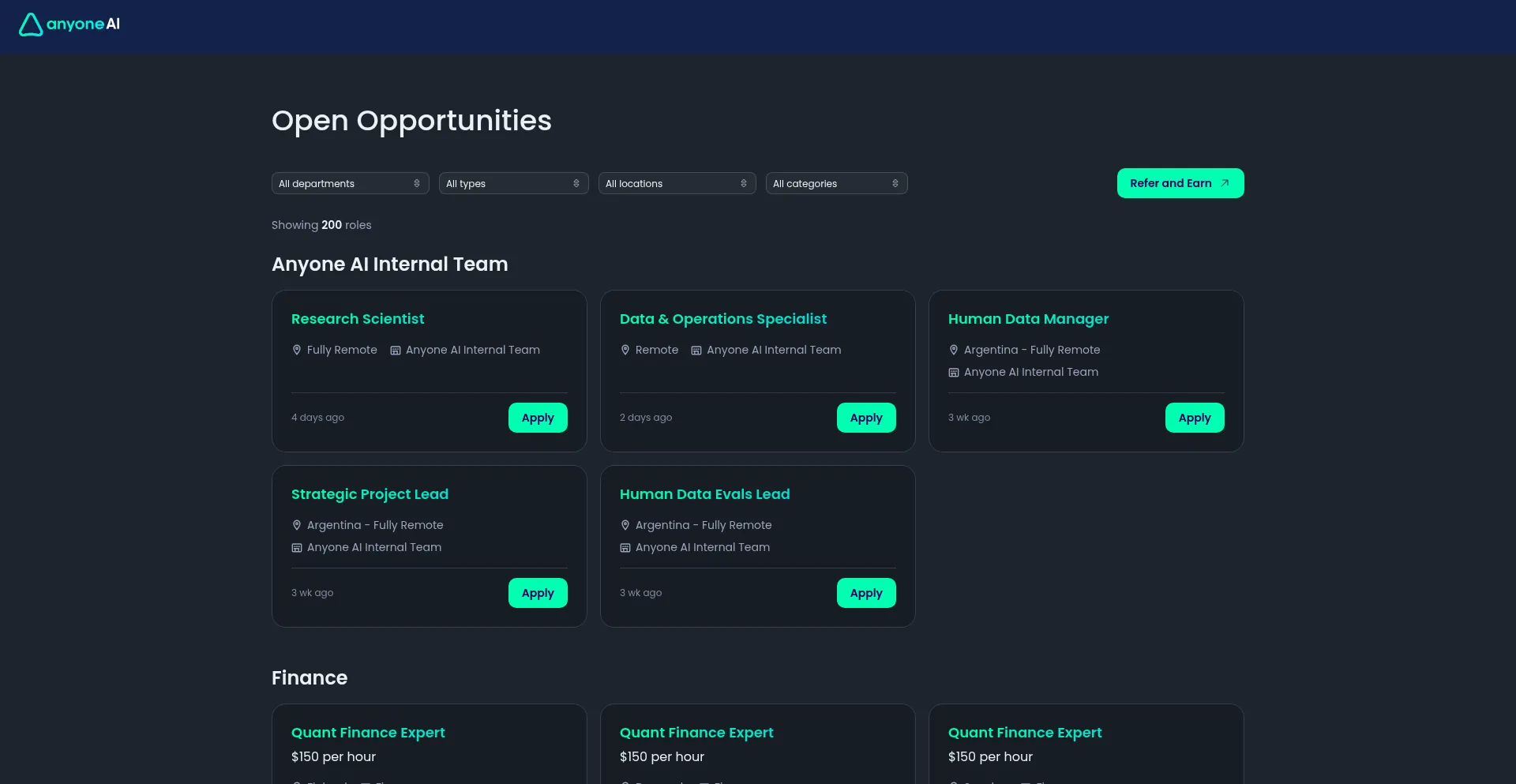The width and height of the screenshot is (1516, 784).
Task: Open the Human Data Manager job link
Action: tap(1028, 319)
